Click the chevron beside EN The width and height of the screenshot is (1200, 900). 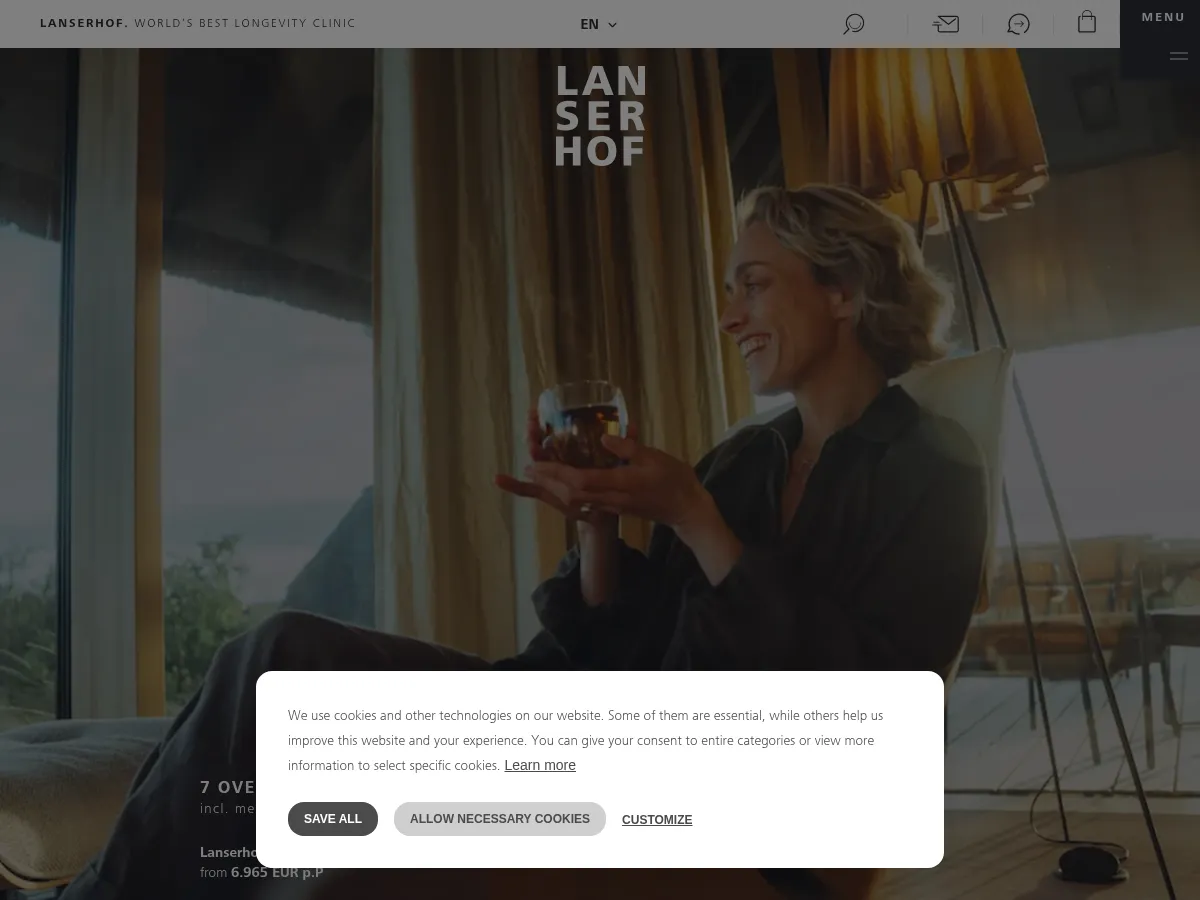(x=613, y=25)
